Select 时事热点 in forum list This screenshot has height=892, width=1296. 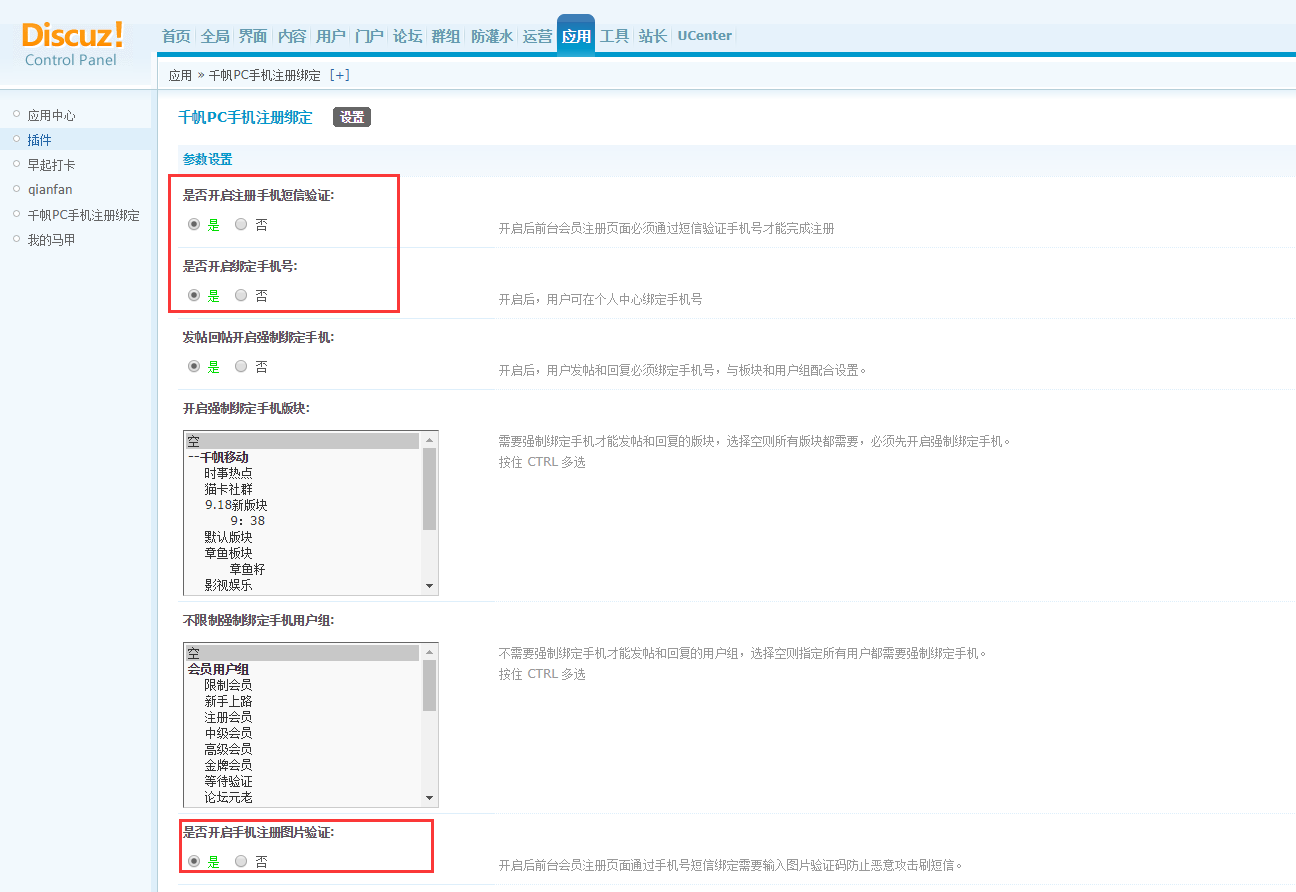302,473
